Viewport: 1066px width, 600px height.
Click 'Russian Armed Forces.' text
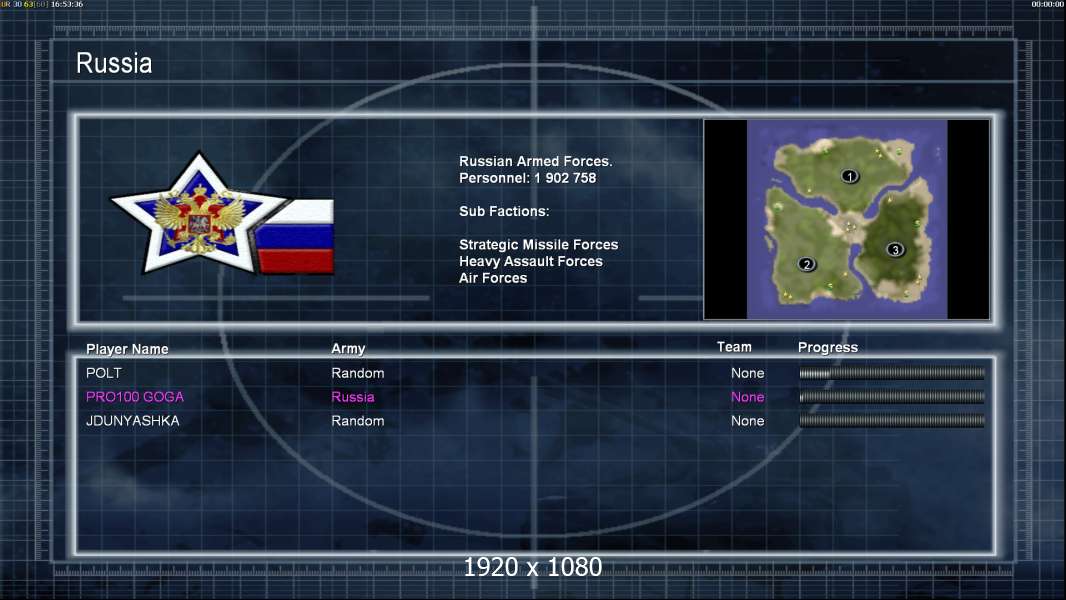point(536,161)
